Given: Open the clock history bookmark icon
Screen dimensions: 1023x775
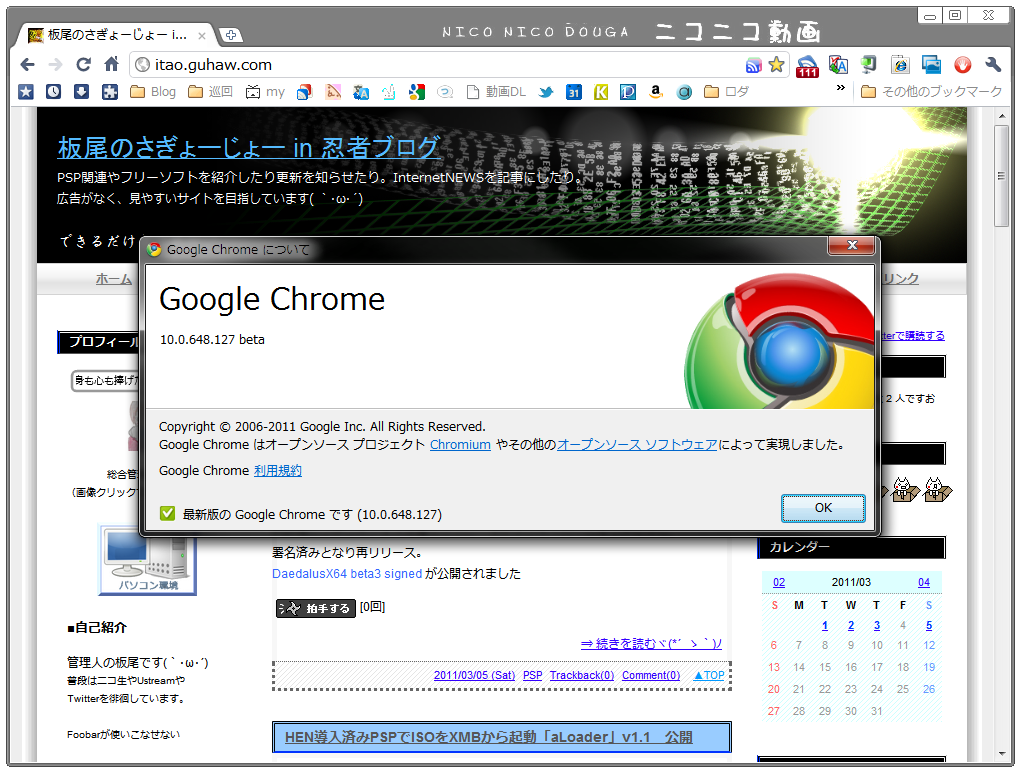Looking at the screenshot, I should point(53,92).
